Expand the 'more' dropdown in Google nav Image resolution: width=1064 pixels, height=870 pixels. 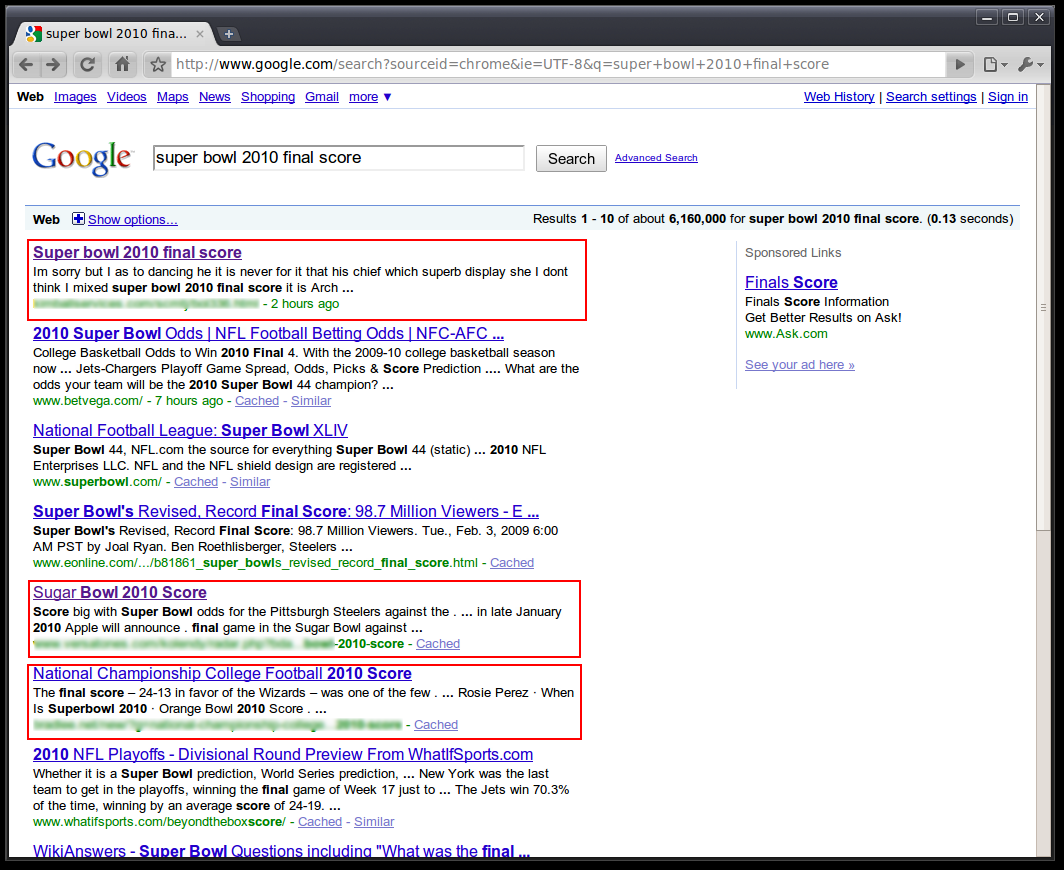[370, 97]
